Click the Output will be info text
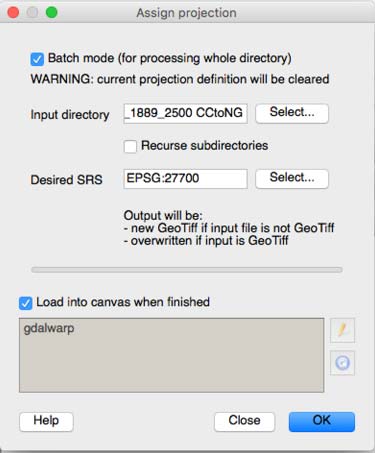Image resolution: width=375 pixels, height=453 pixels. coord(229,228)
